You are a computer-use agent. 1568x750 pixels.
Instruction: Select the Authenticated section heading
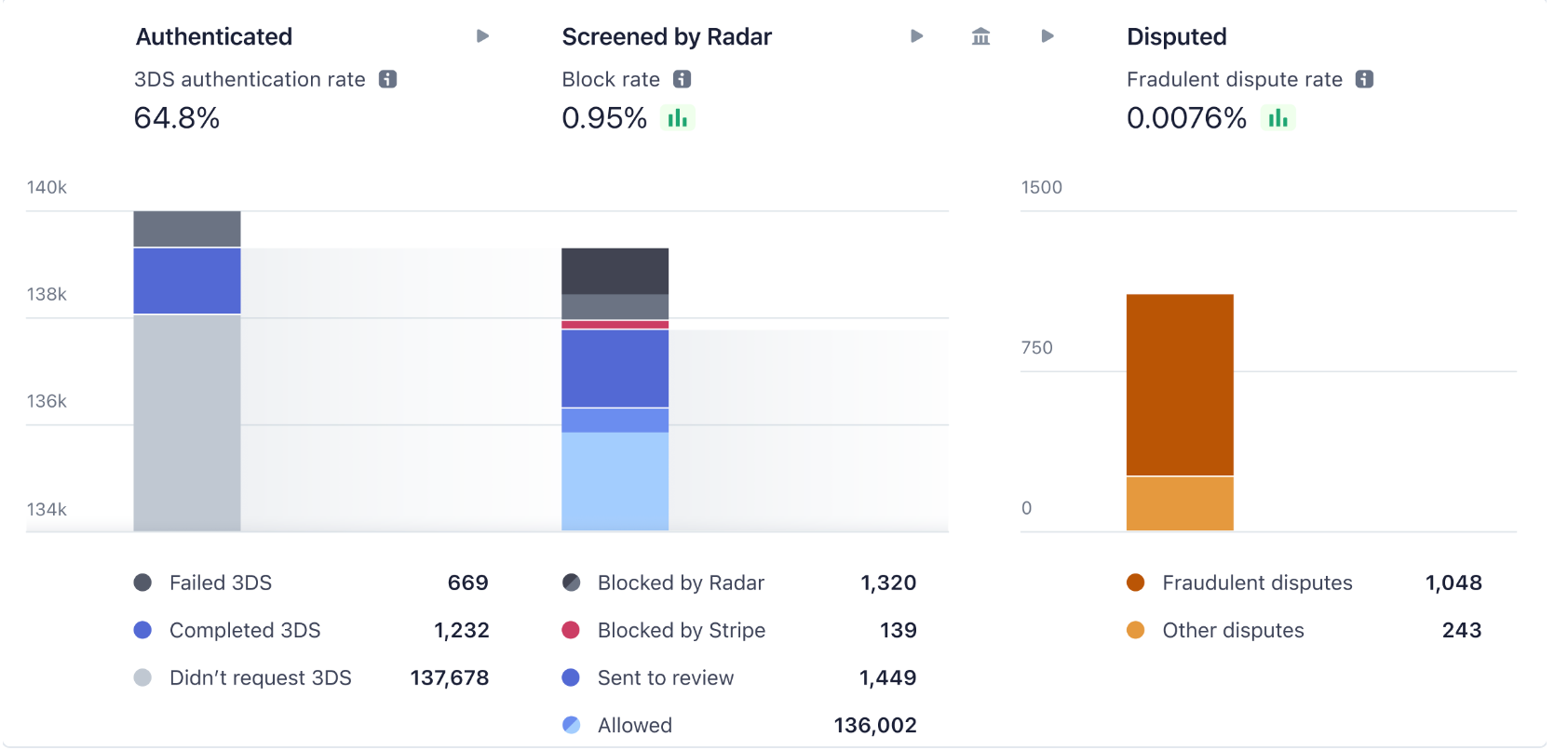pyautogui.click(x=214, y=37)
